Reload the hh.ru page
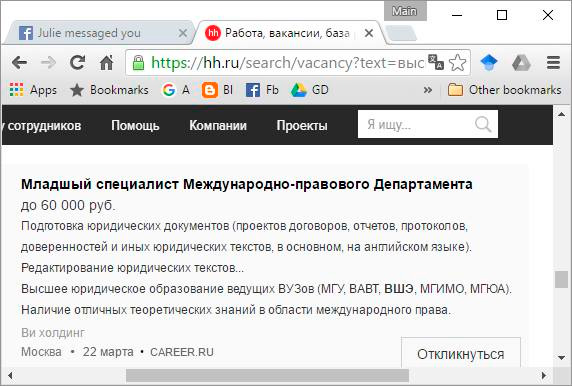This screenshot has height=386, width=572. 77,63
